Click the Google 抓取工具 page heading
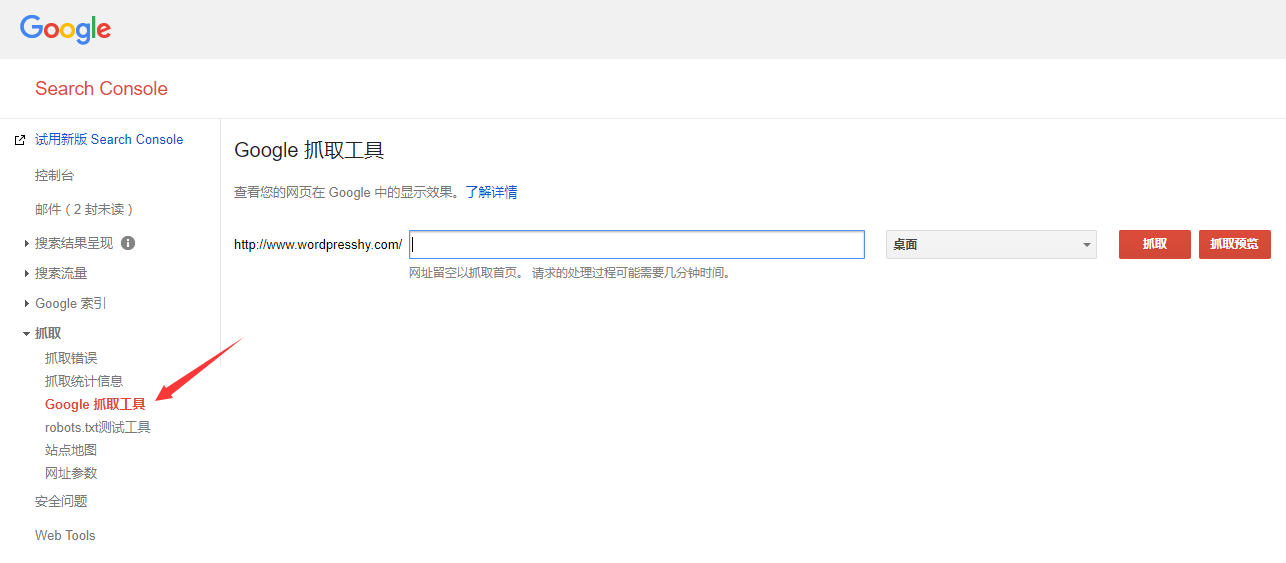The image size is (1286, 563). (x=309, y=151)
